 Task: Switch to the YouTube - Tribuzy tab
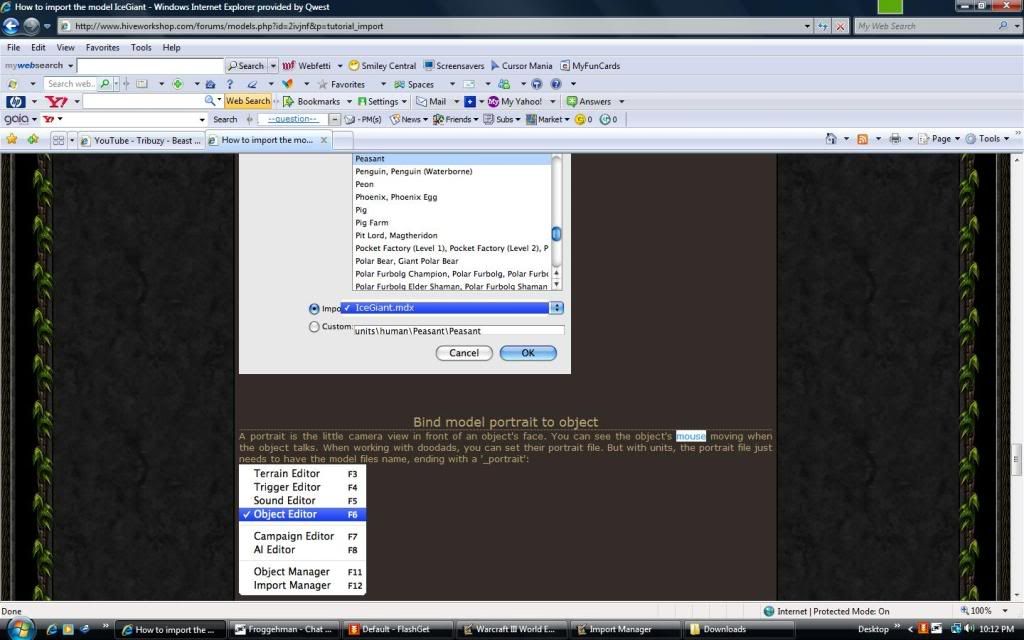[140, 140]
